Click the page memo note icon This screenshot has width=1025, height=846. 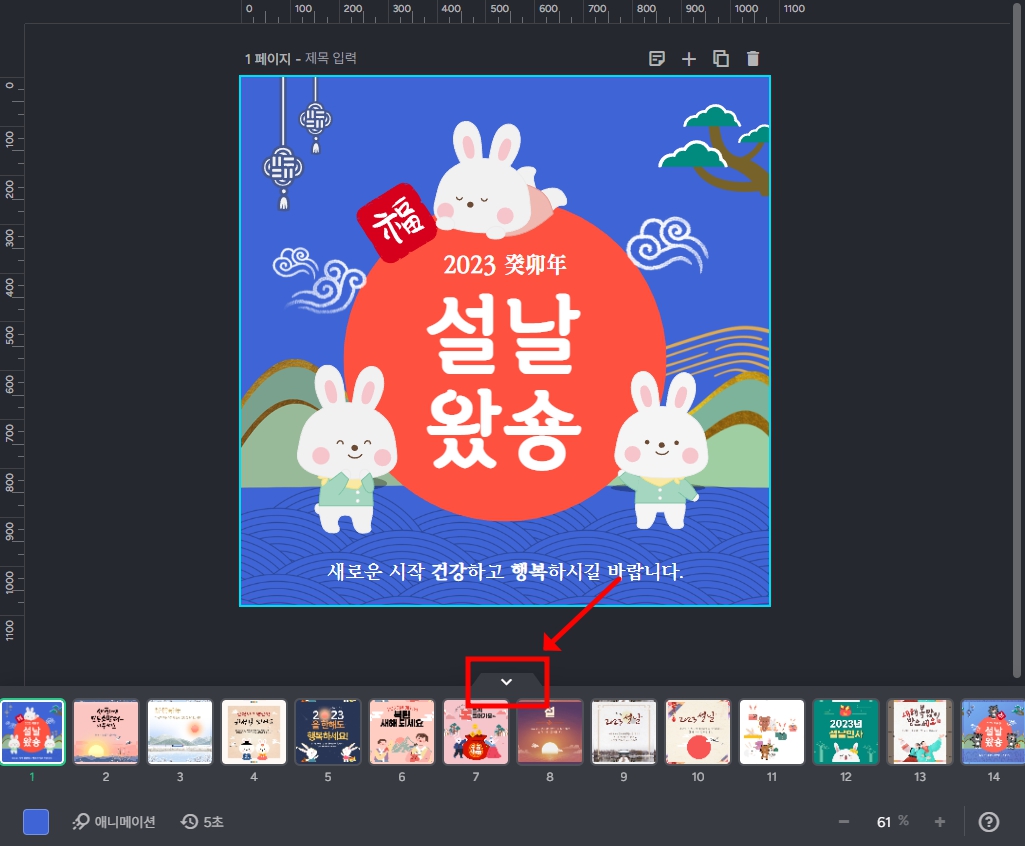pyautogui.click(x=657, y=58)
